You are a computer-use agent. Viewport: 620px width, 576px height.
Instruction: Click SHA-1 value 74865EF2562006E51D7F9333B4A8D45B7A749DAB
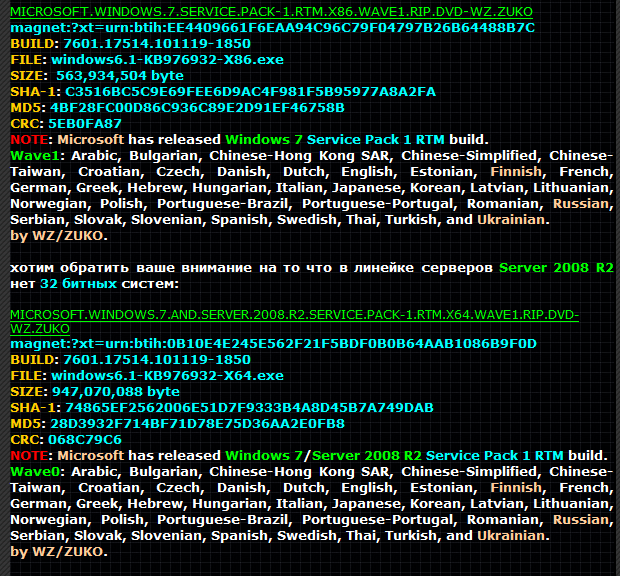click(249, 408)
